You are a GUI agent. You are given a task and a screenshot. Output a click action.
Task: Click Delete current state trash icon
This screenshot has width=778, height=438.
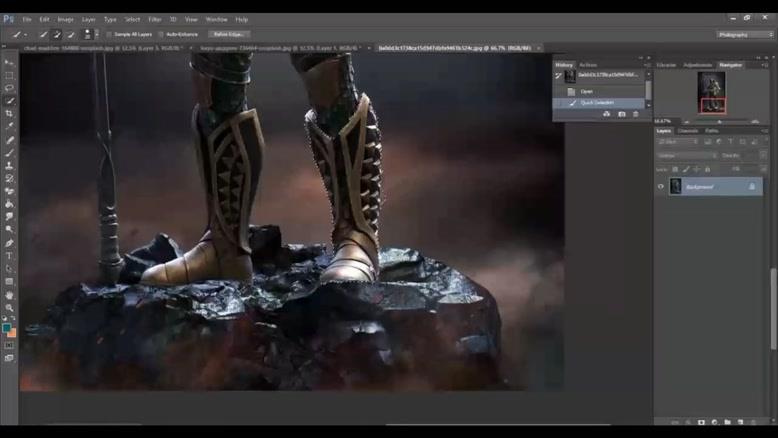636,114
